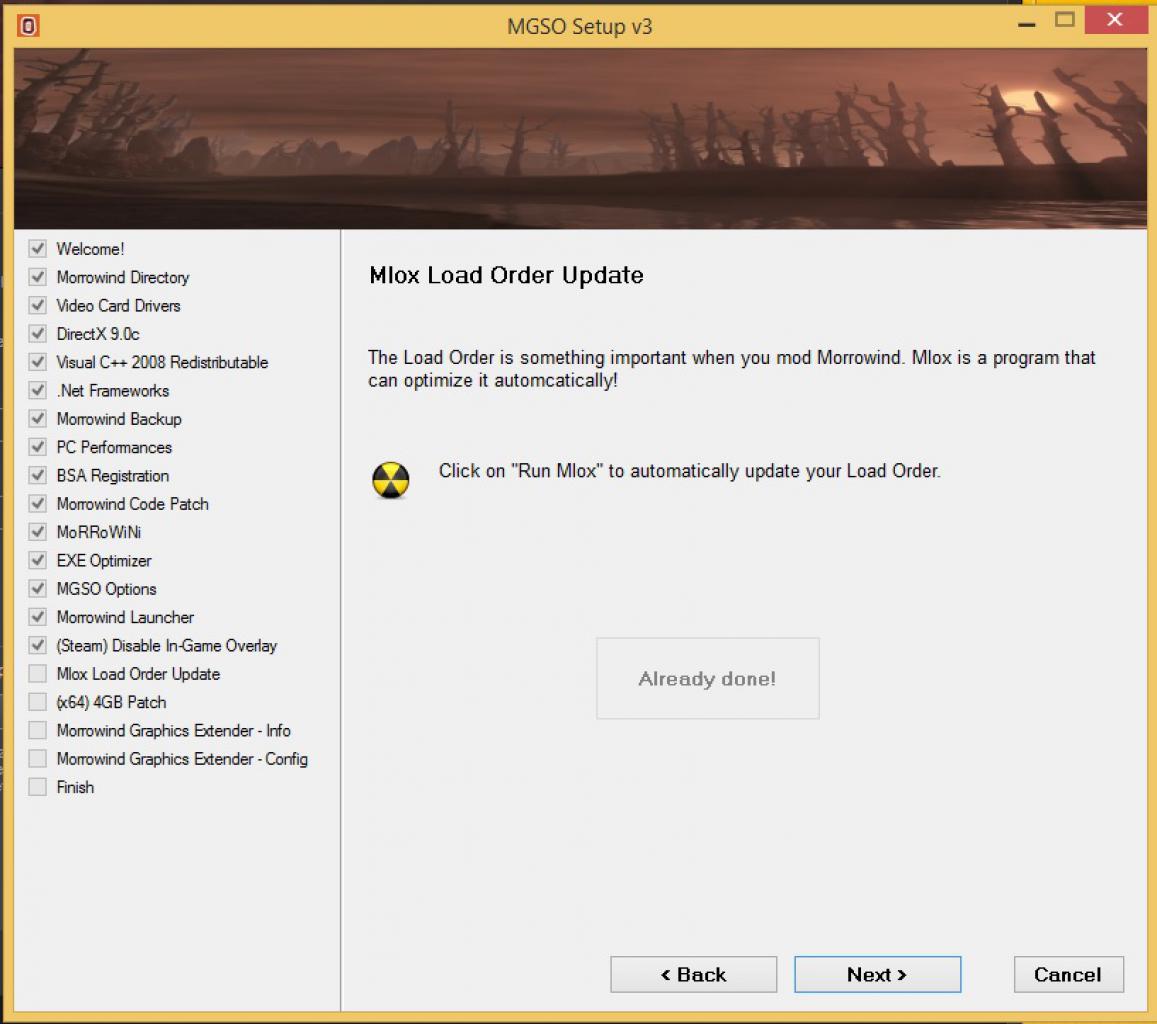Maximize the MGSO Setup window
Screen dimensions: 1157x1024
1065,20
